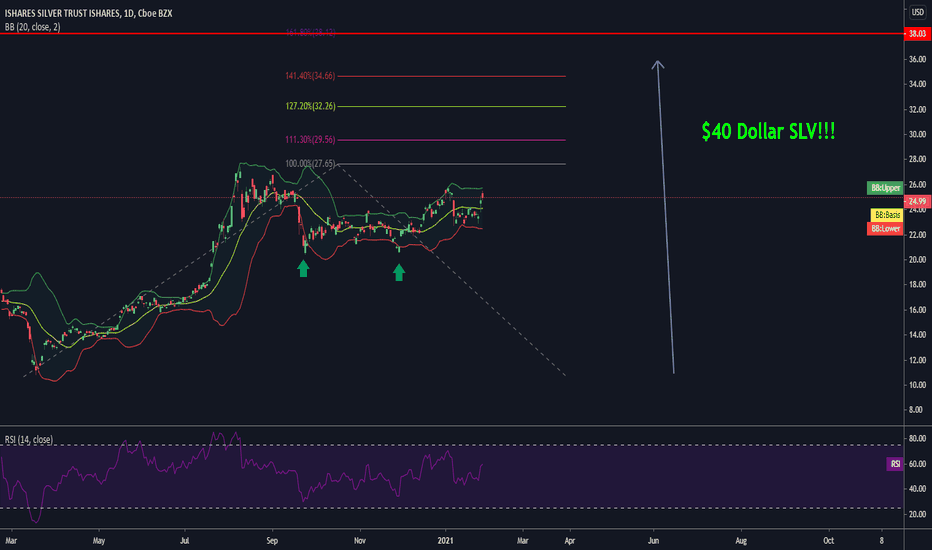Click the Nov label on the time axis
The image size is (932, 550).
click(x=360, y=540)
